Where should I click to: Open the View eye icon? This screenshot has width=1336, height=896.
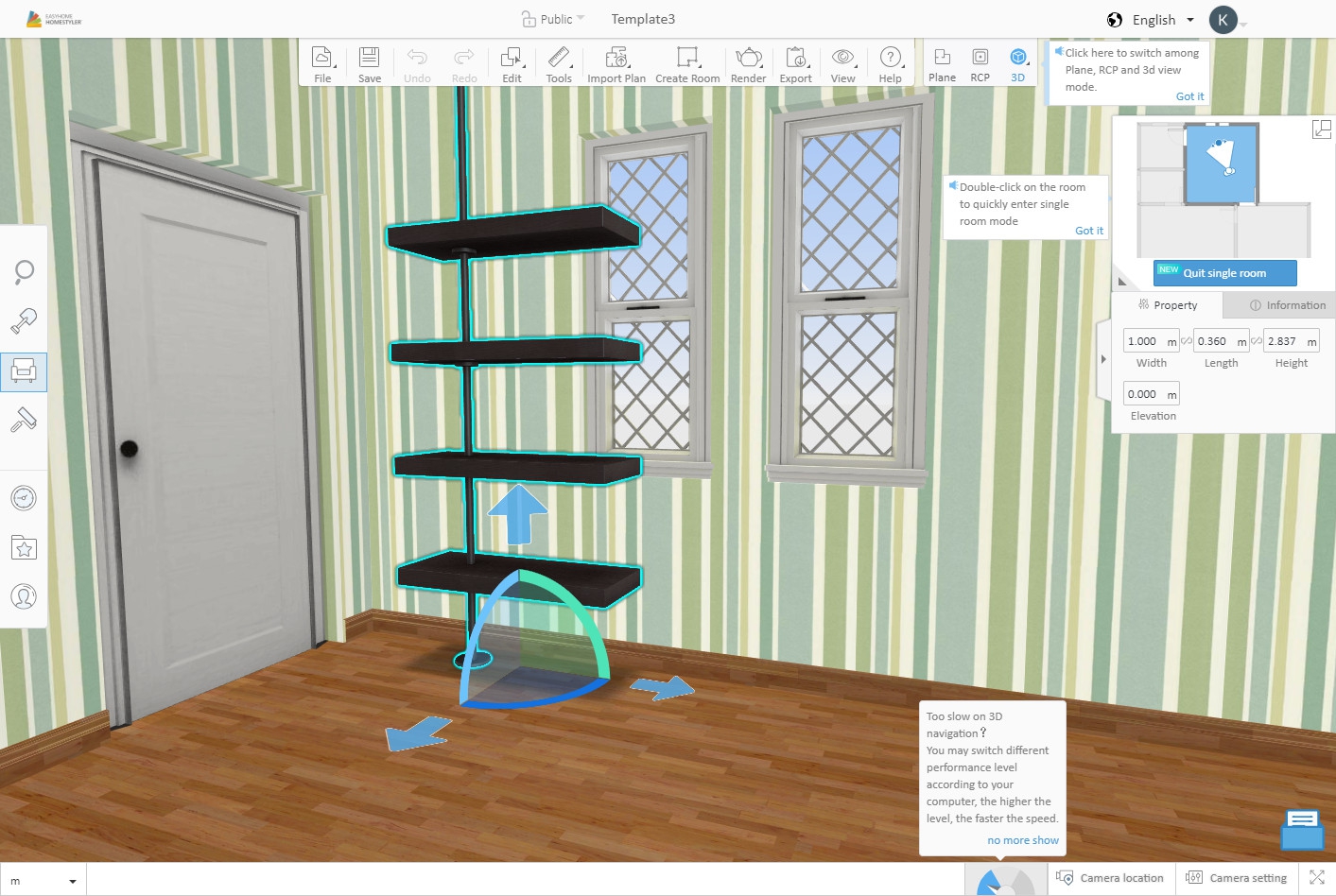tap(843, 57)
